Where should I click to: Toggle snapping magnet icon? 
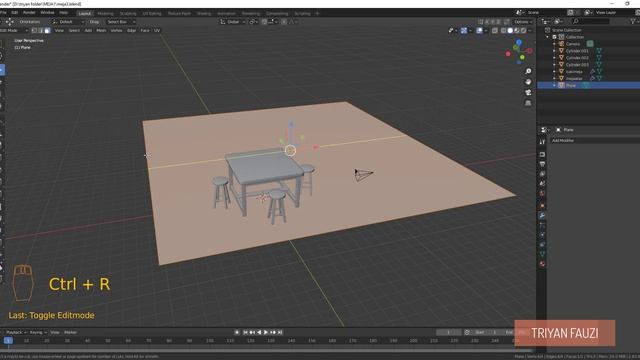[264, 22]
